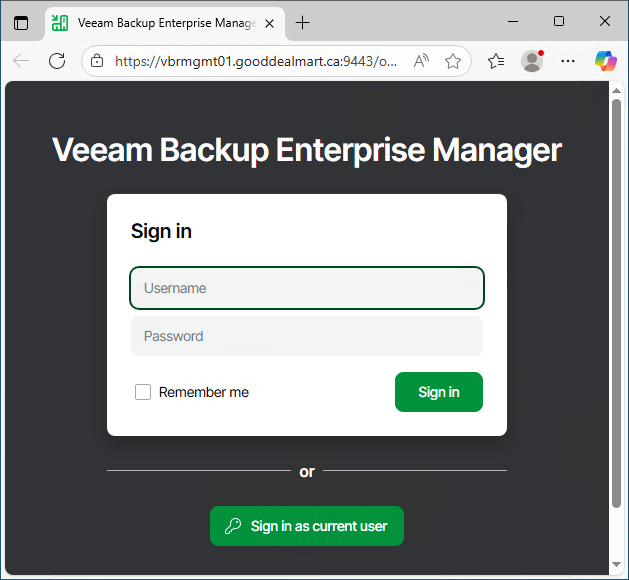Open the browser profile icon
Viewport: 629px width, 580px height.
click(x=532, y=61)
